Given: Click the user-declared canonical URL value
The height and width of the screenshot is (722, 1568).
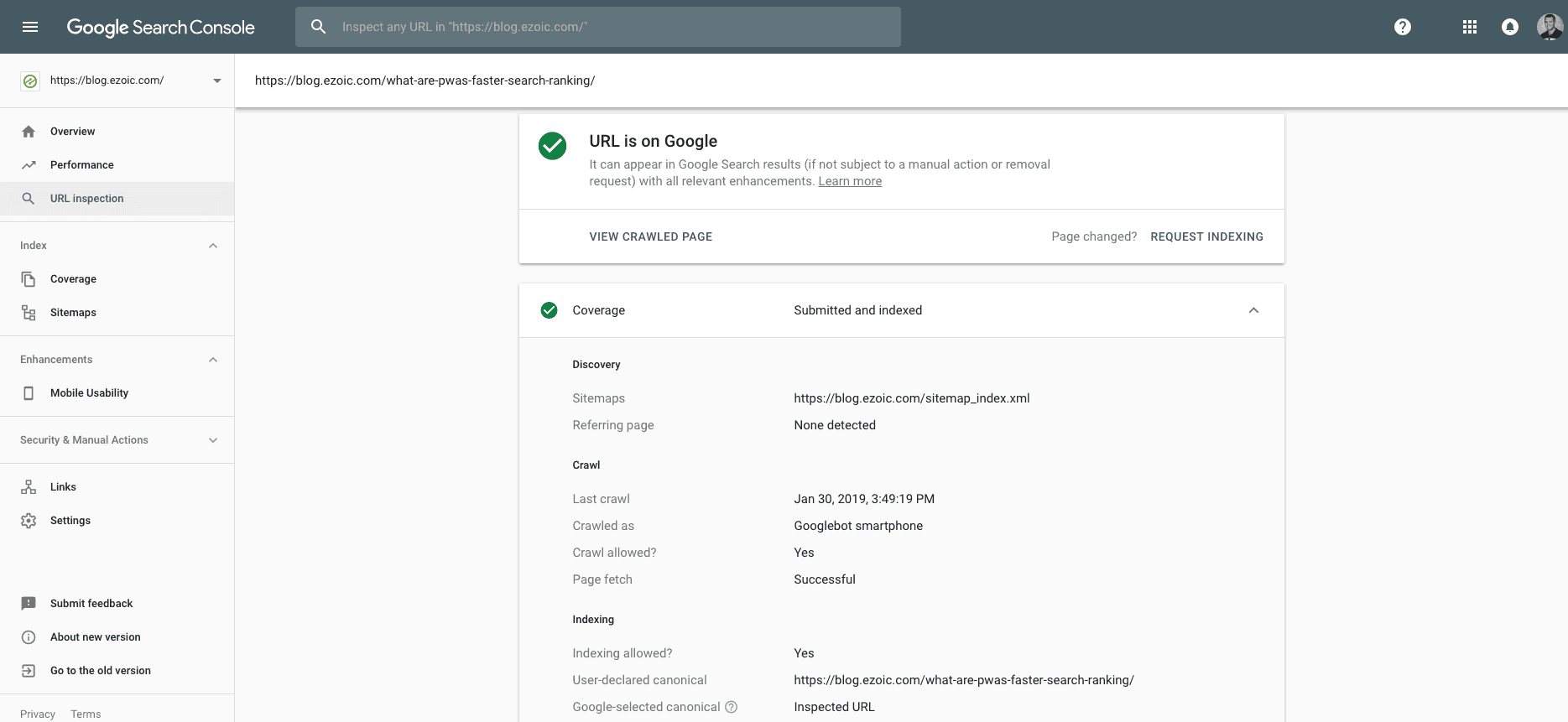Looking at the screenshot, I should click(964, 680).
